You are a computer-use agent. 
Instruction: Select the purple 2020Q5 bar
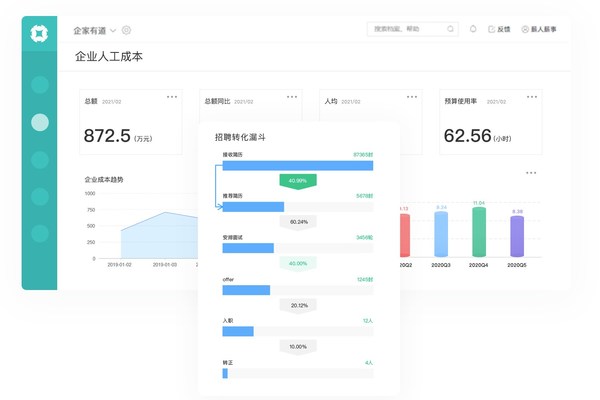click(x=517, y=236)
